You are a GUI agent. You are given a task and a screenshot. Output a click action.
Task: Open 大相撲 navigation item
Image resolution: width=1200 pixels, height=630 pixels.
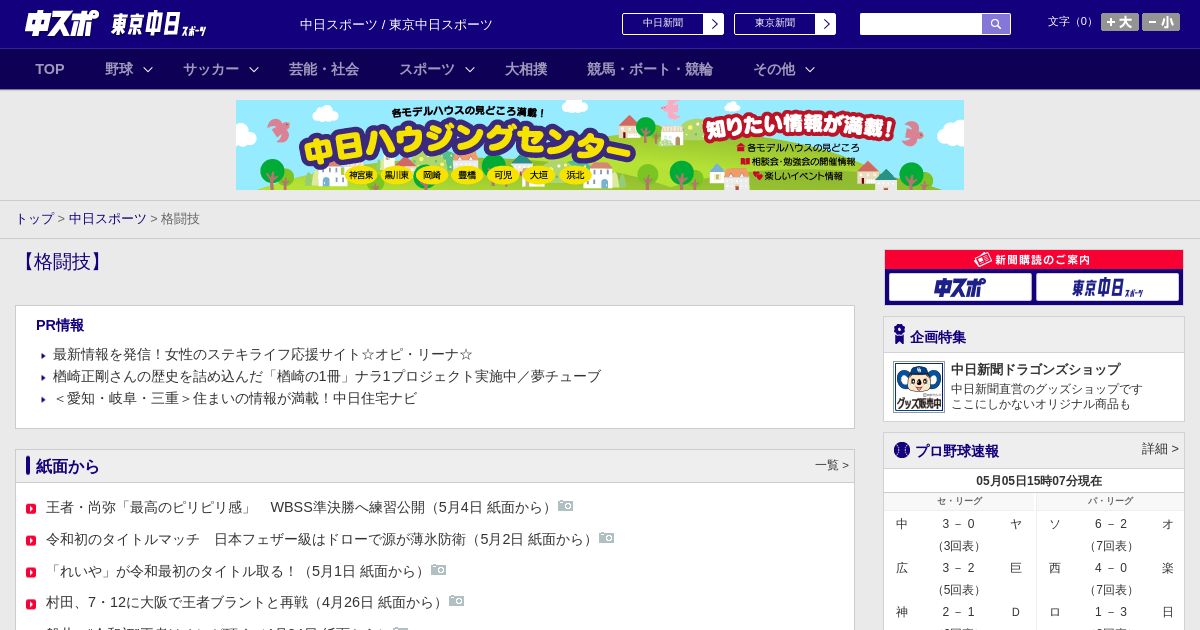point(526,69)
